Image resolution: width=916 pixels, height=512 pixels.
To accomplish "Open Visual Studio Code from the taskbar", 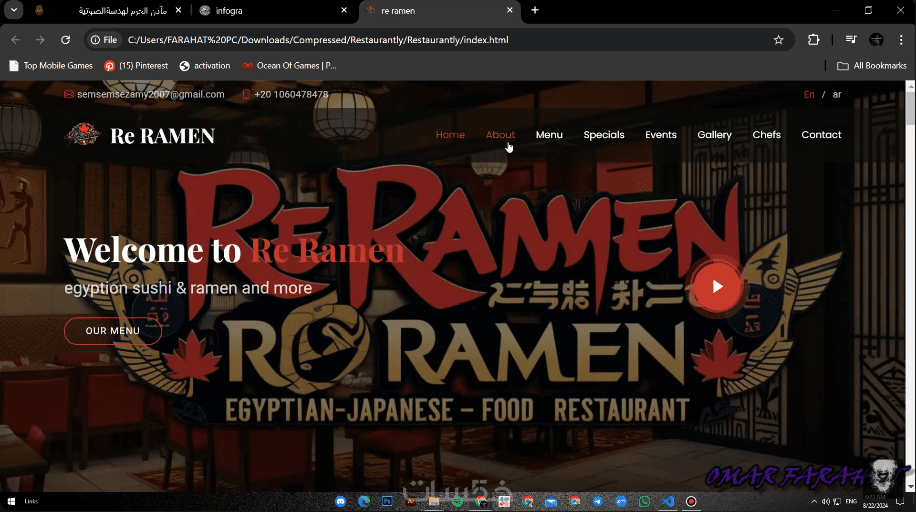I will click(x=668, y=501).
